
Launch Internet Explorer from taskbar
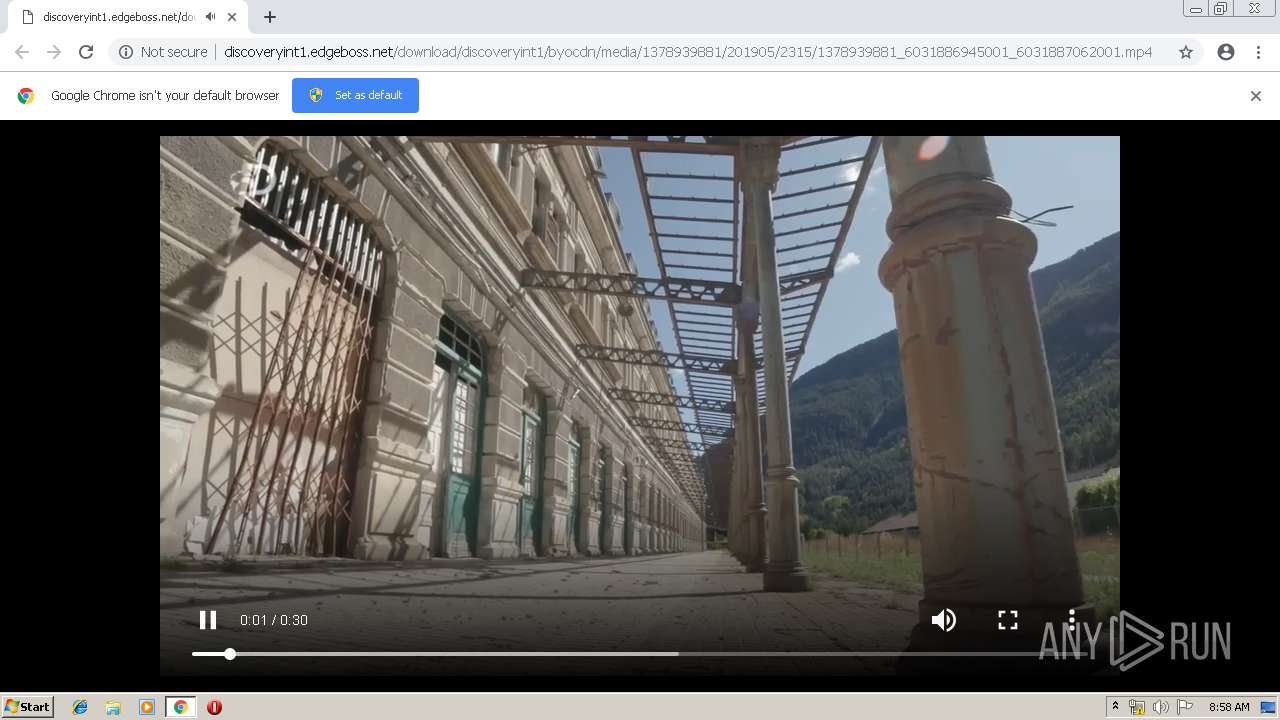coord(80,707)
